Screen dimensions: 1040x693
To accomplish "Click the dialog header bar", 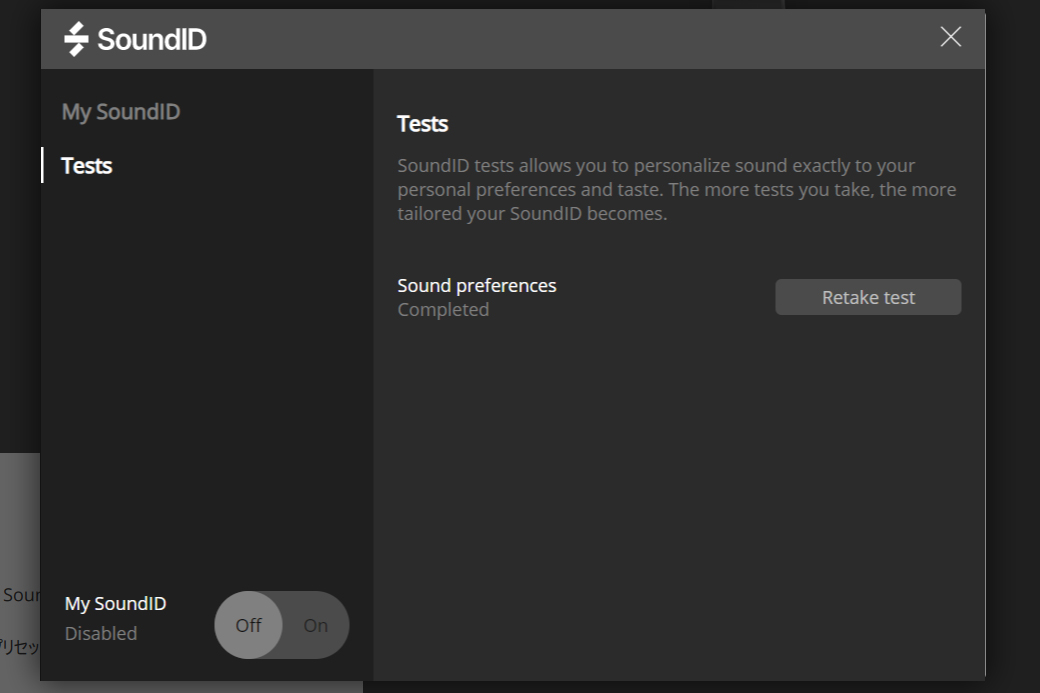I will point(560,39).
